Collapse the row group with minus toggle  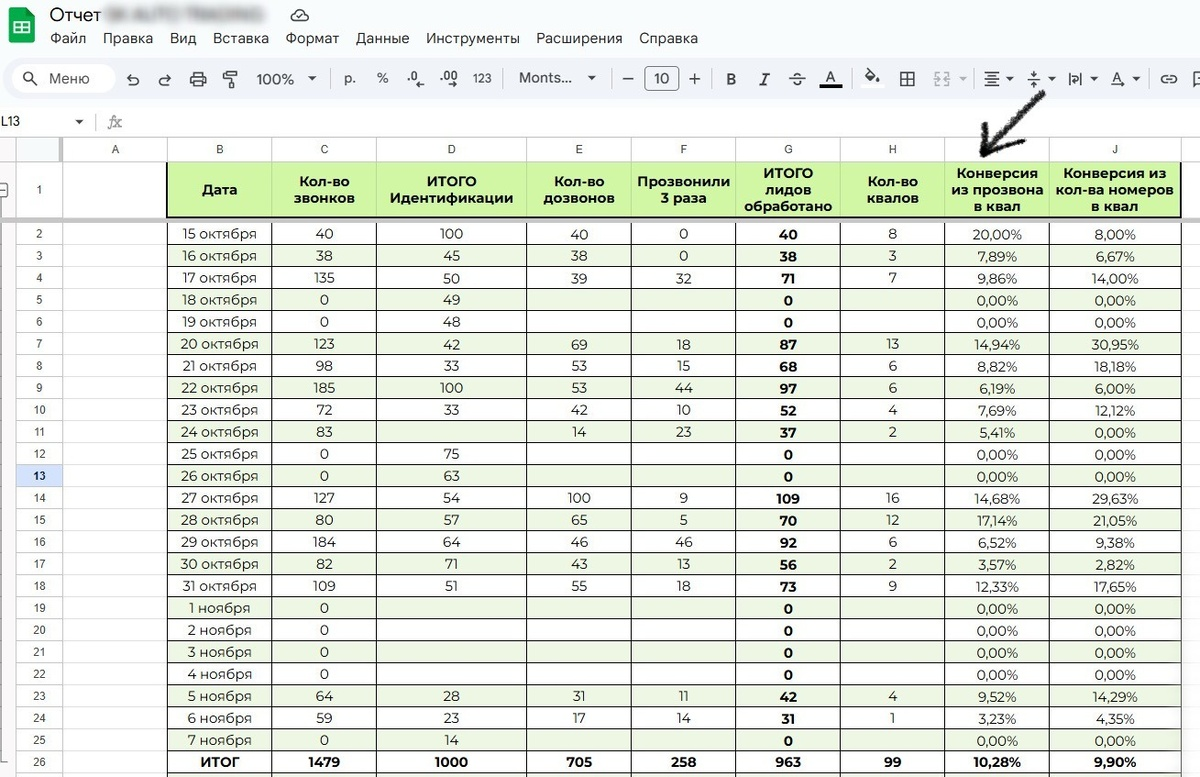click(4, 189)
